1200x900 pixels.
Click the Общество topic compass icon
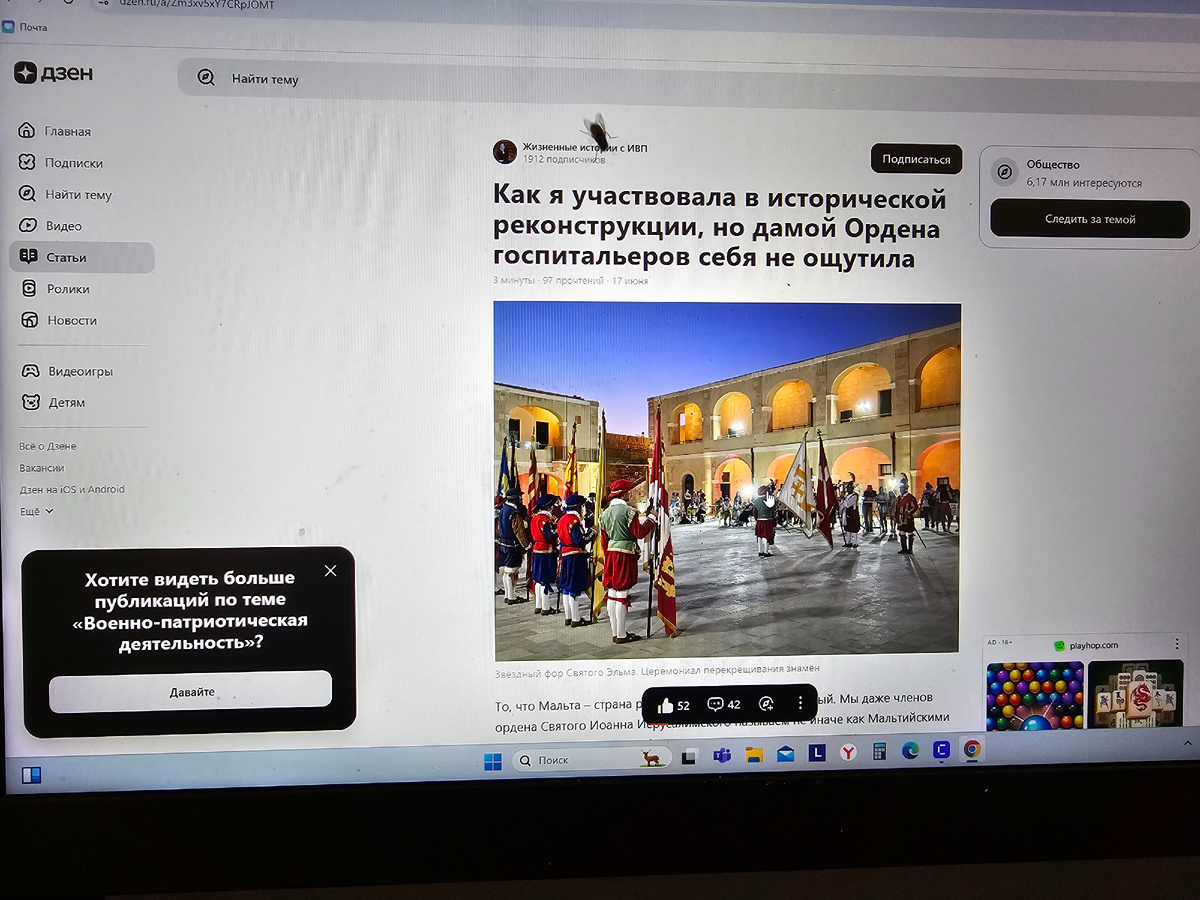[1004, 172]
